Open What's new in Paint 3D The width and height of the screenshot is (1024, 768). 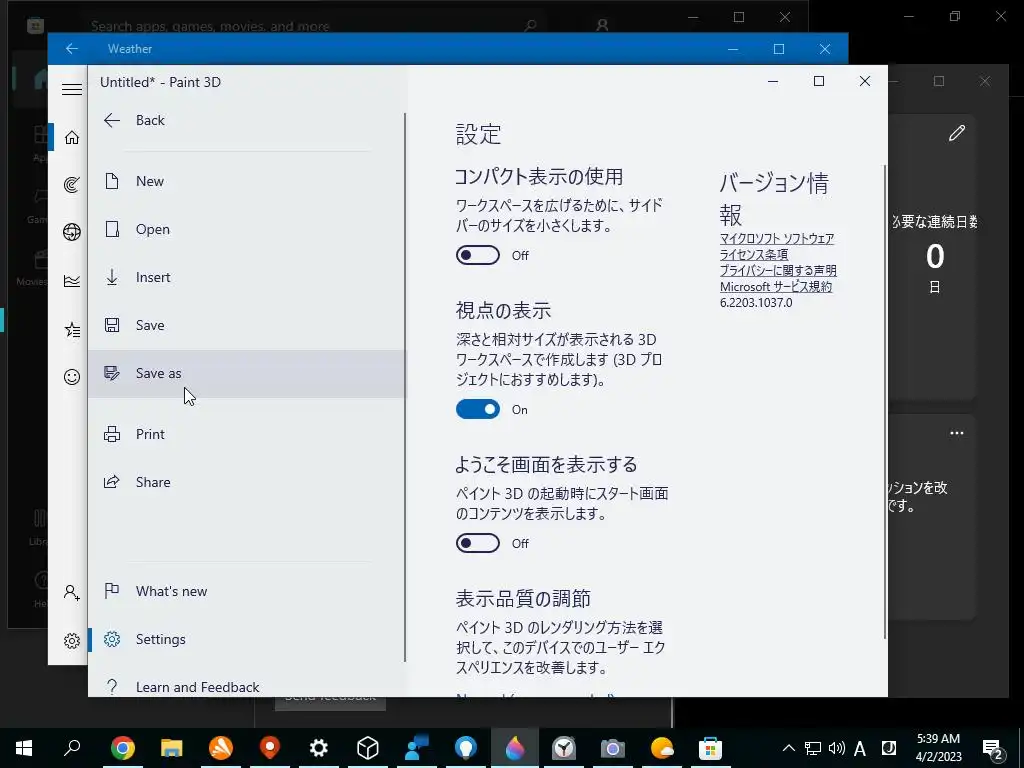[x=247, y=591]
